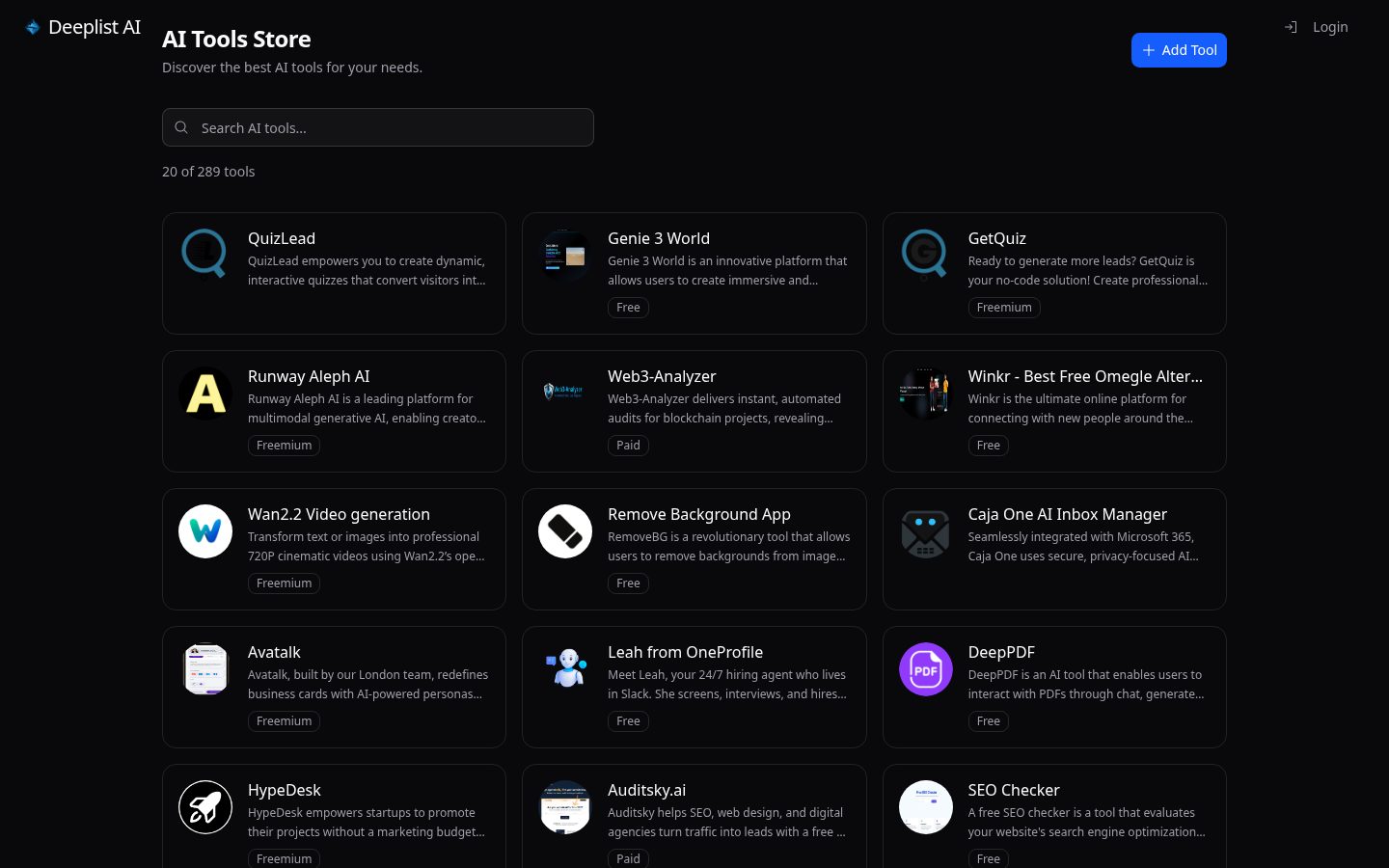Click the Add Tool button
Screen dimensions: 1389x868
[1179, 50]
